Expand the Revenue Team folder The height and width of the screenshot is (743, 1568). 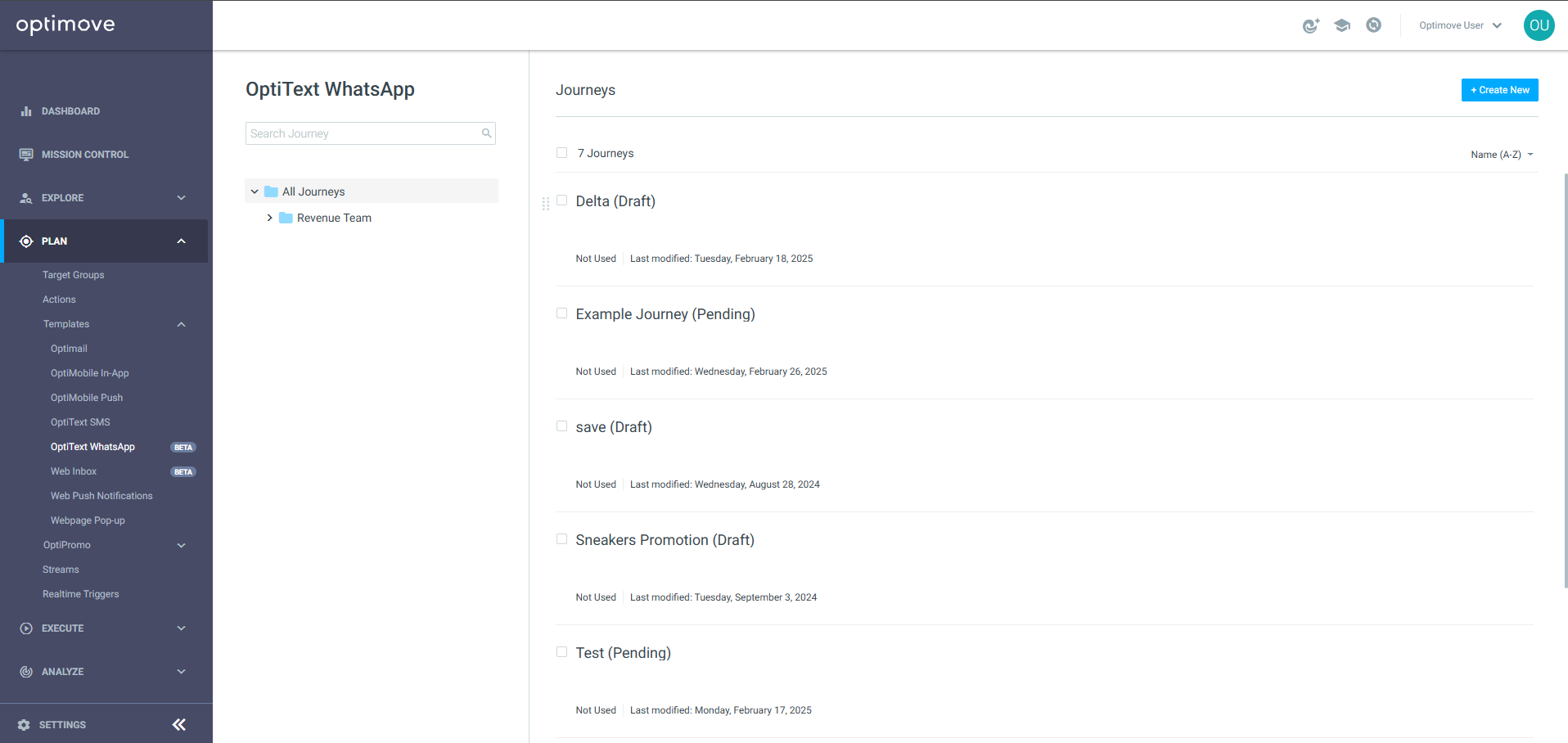[x=269, y=218]
